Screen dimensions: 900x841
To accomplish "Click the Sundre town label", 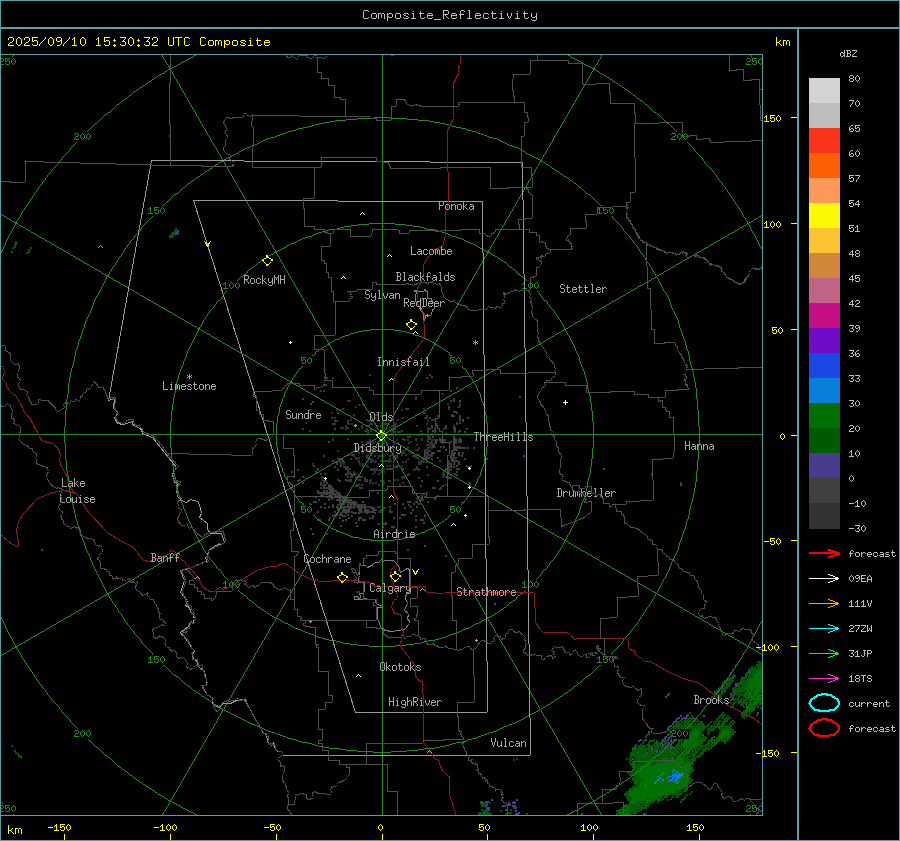I will pos(303,414).
